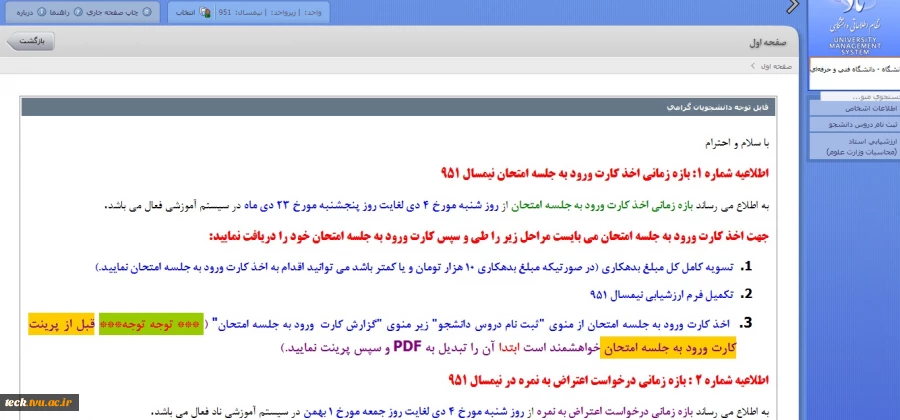This screenshot has height=420, width=900.
Task: Click the قابل توجه دانشجویان گرامی panel header
Action: click(399, 107)
